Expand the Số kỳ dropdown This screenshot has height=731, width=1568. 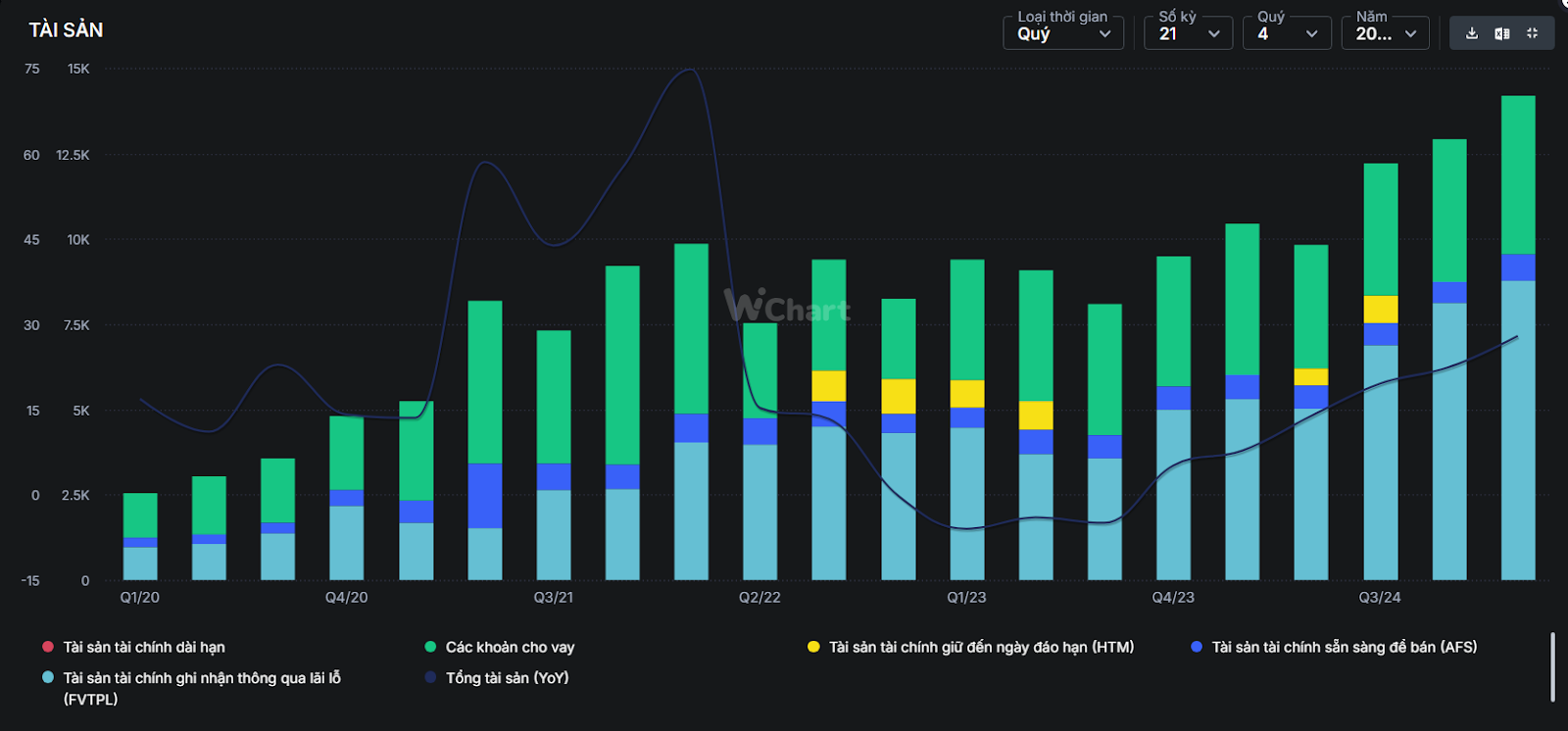(x=1188, y=33)
